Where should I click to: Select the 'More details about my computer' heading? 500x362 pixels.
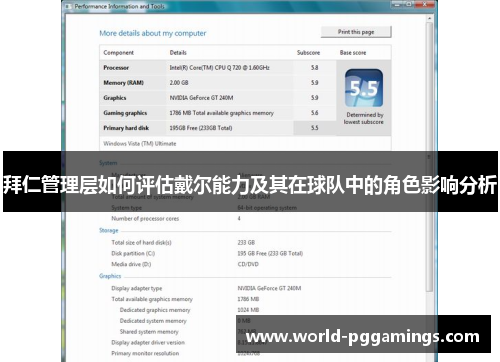pos(153,33)
